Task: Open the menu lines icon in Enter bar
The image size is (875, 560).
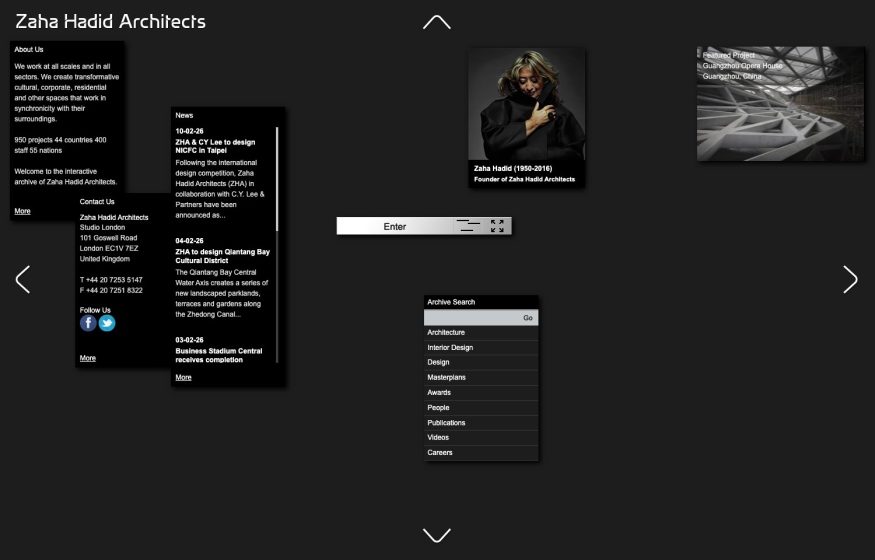Action: (x=468, y=226)
